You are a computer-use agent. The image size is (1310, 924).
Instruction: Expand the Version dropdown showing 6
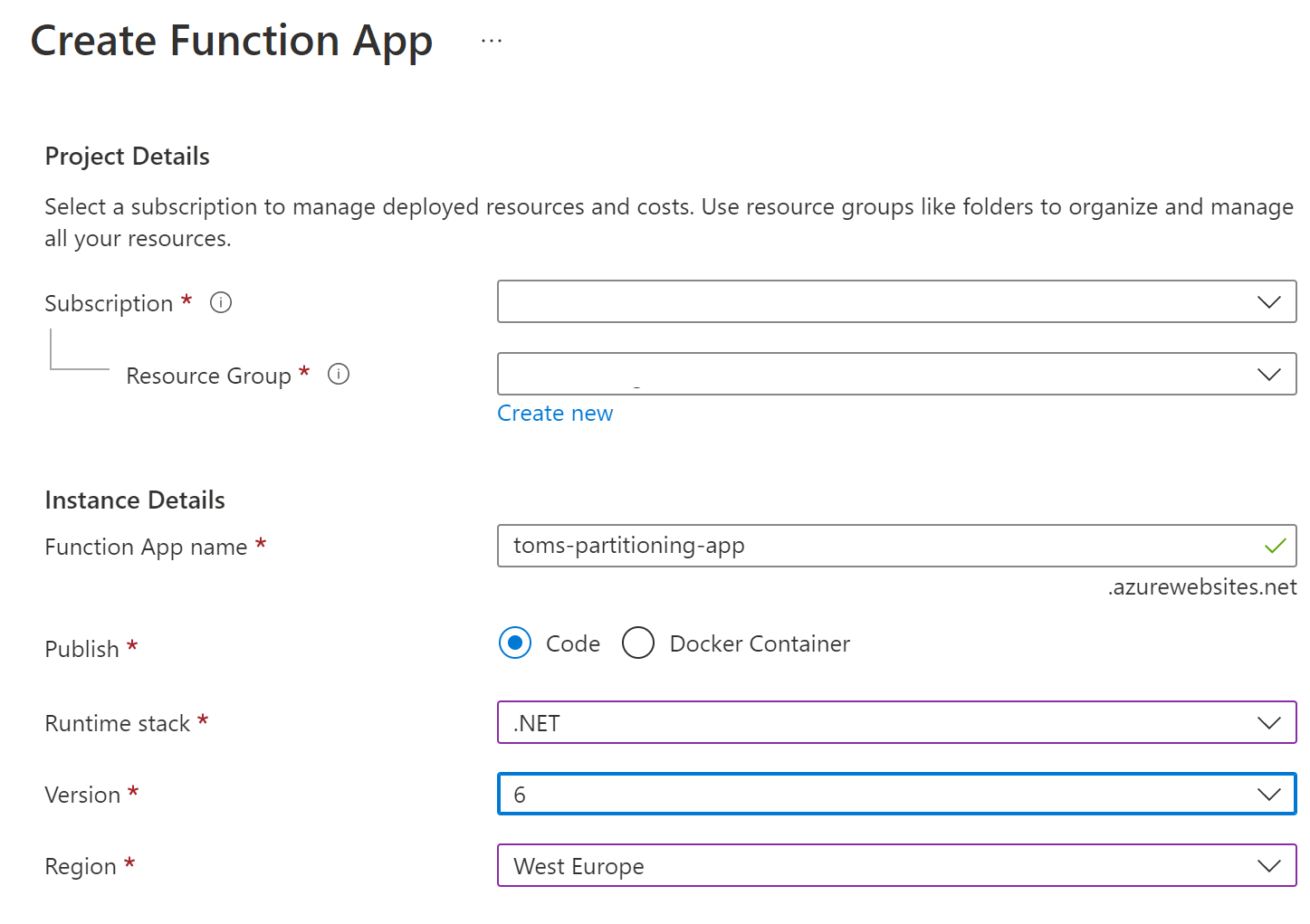click(x=896, y=794)
